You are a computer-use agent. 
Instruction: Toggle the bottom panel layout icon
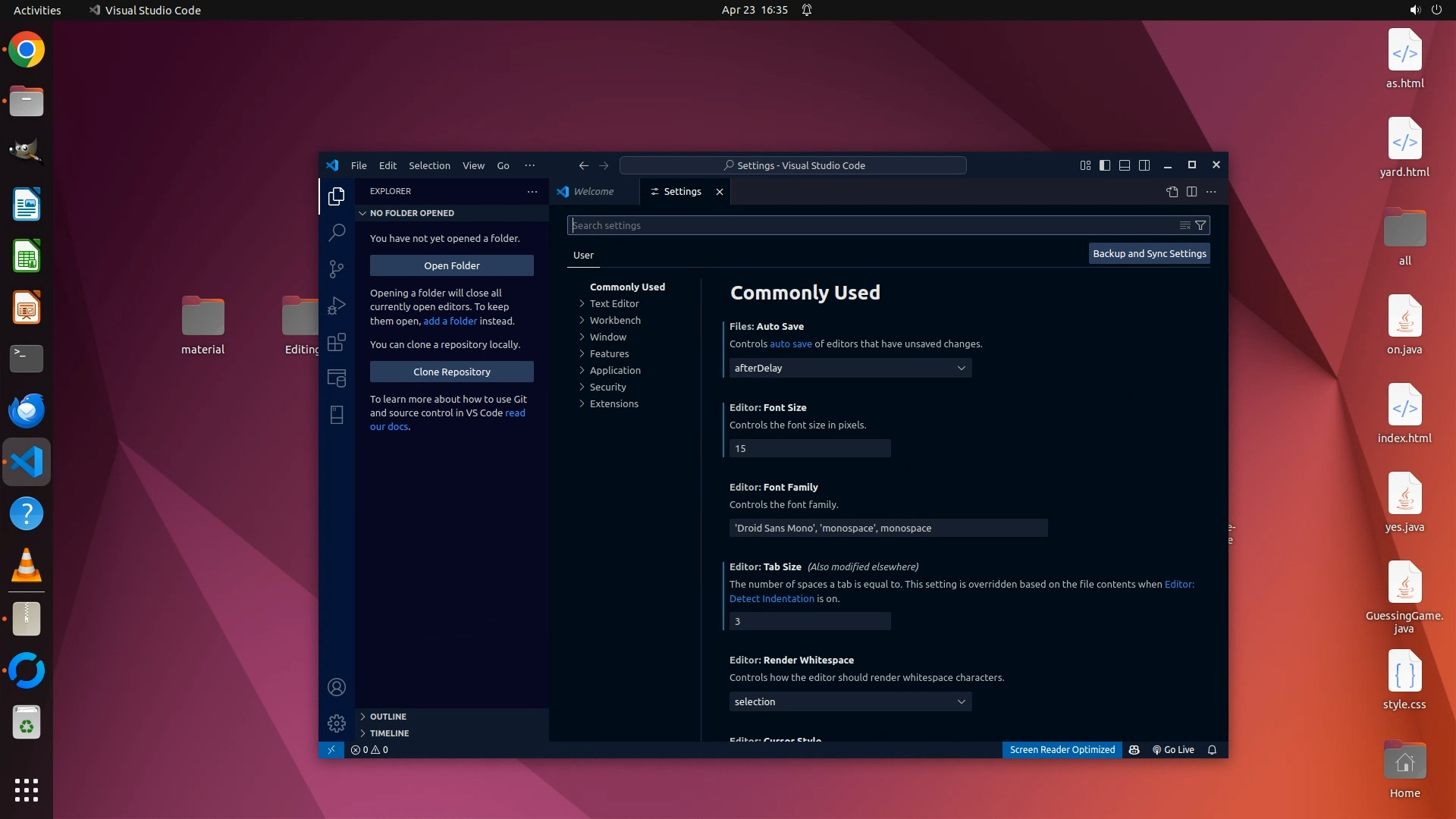1125,165
